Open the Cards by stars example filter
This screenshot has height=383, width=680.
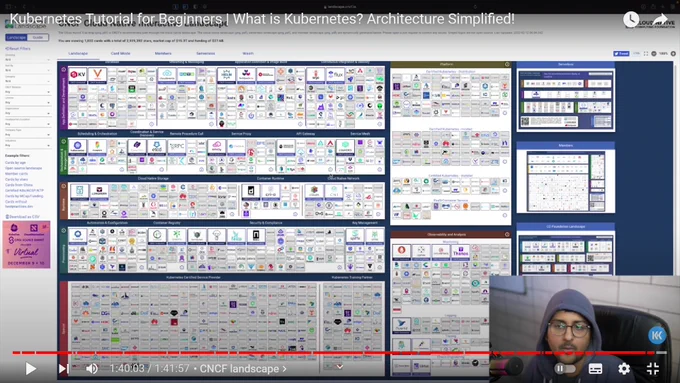tap(16, 180)
